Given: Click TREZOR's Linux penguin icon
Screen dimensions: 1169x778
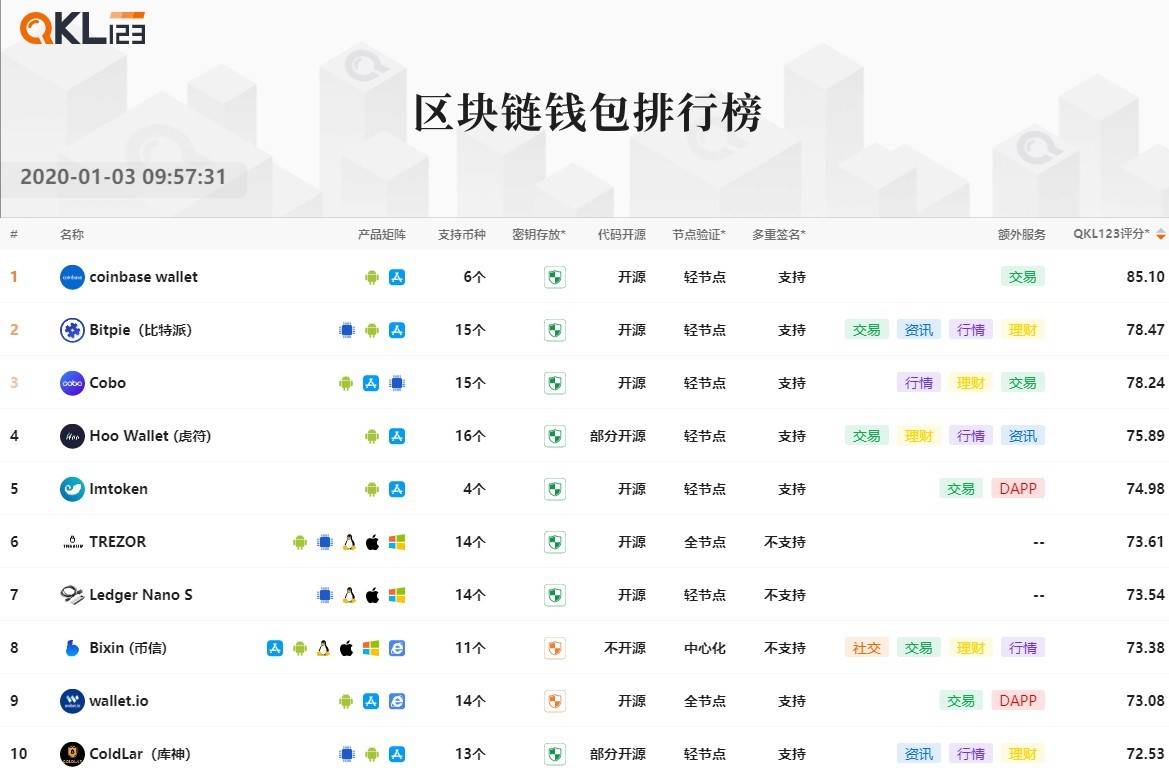Looking at the screenshot, I should 349,542.
